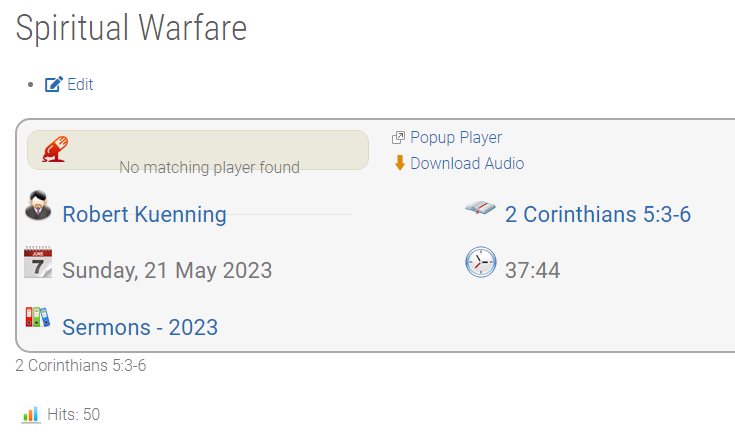The width and height of the screenshot is (735, 438).
Task: Click the Sunday, 21 May 2023 date text
Action: (167, 271)
